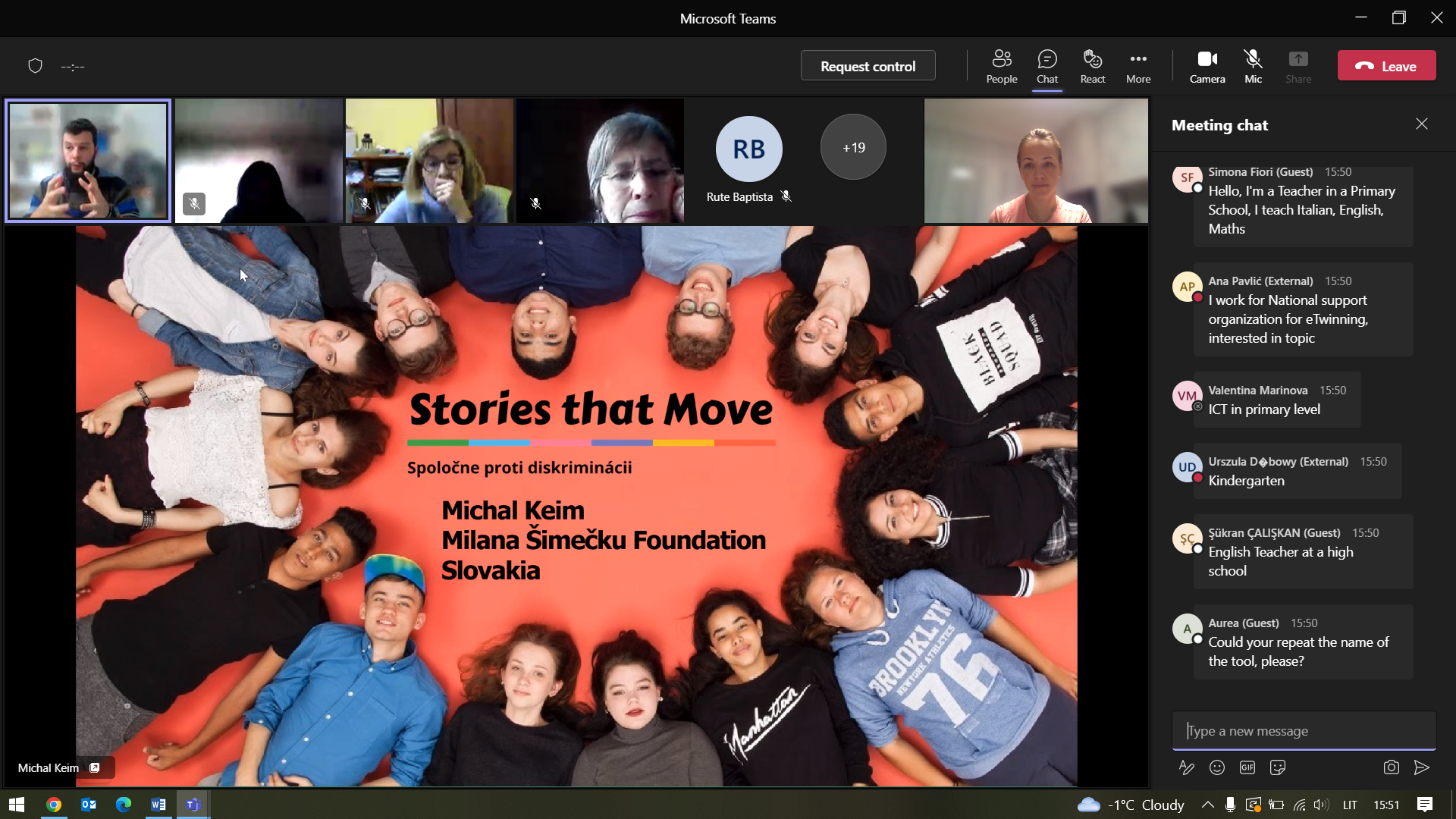The height and width of the screenshot is (819, 1456).
Task: Click the camera capture icon in chat
Action: [1391, 767]
